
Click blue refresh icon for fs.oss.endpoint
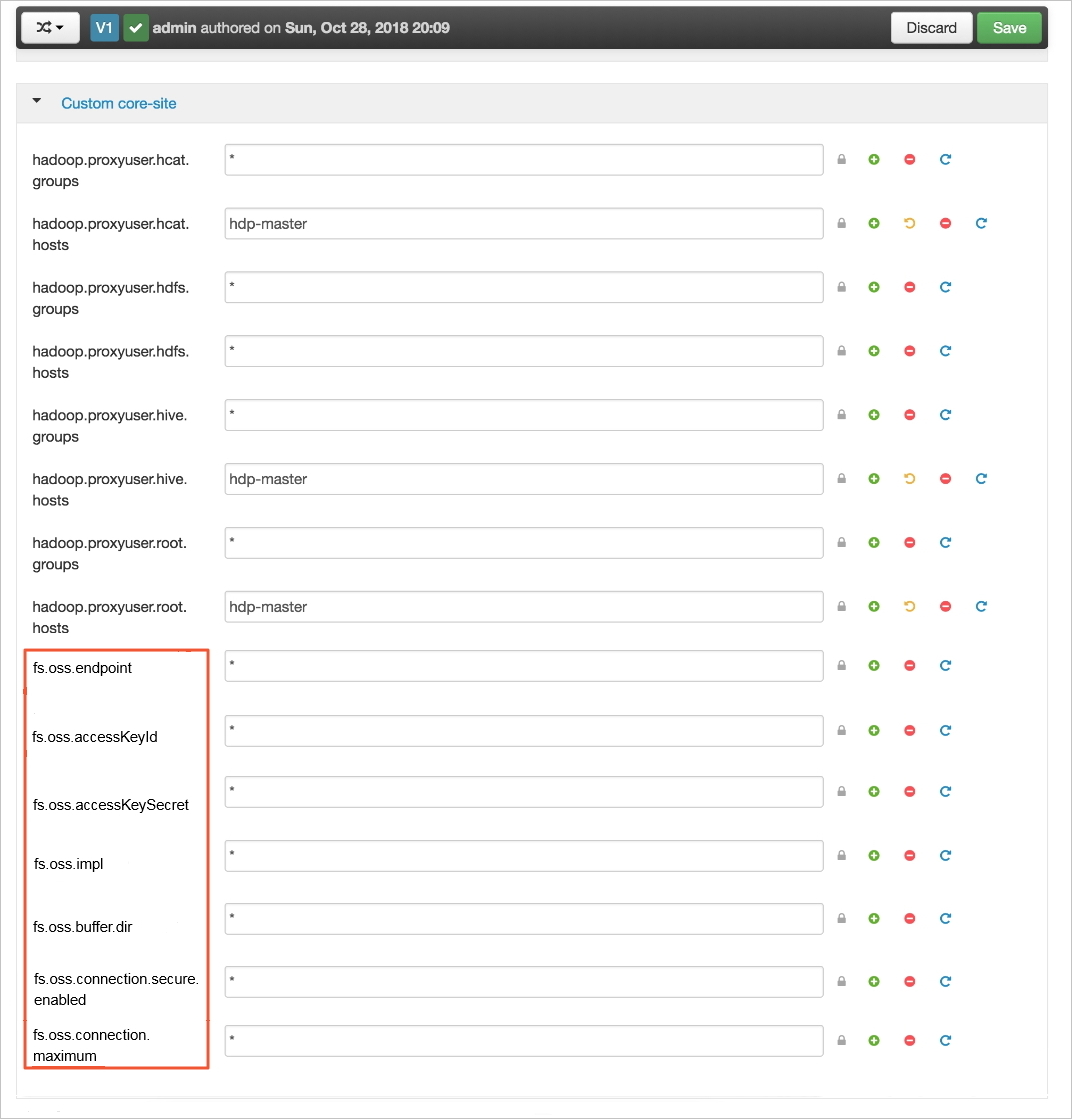coord(945,666)
